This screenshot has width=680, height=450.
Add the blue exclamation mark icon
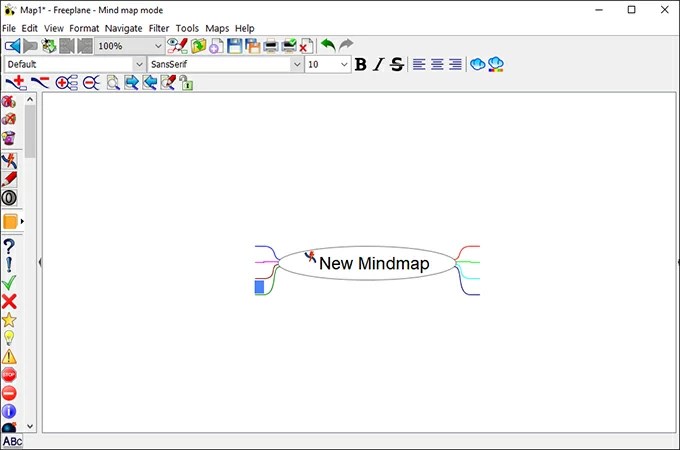(9, 265)
